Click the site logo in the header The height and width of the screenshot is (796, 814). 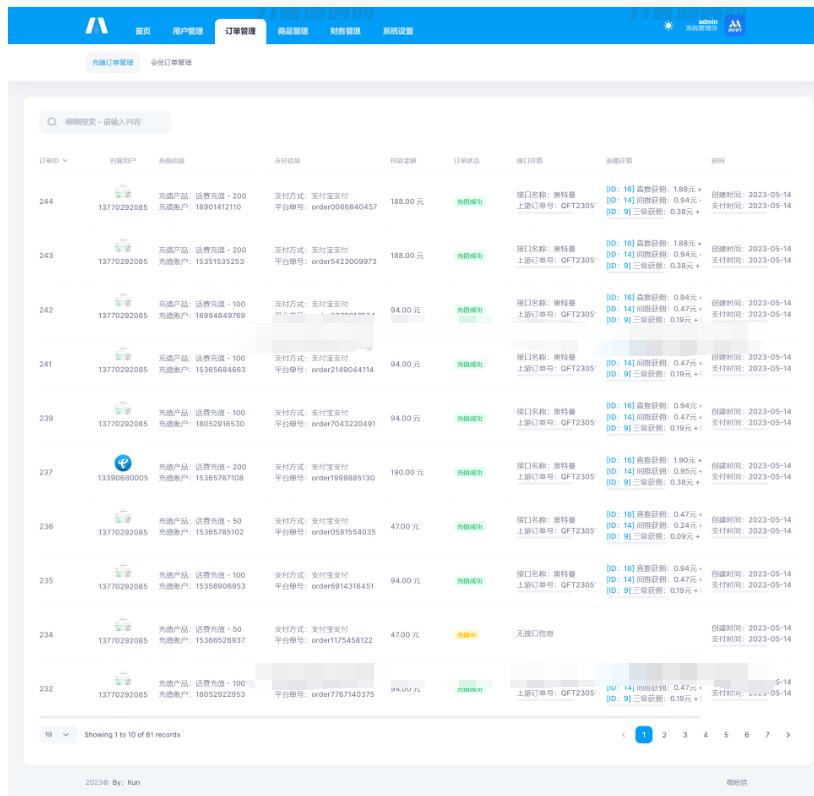point(97,26)
